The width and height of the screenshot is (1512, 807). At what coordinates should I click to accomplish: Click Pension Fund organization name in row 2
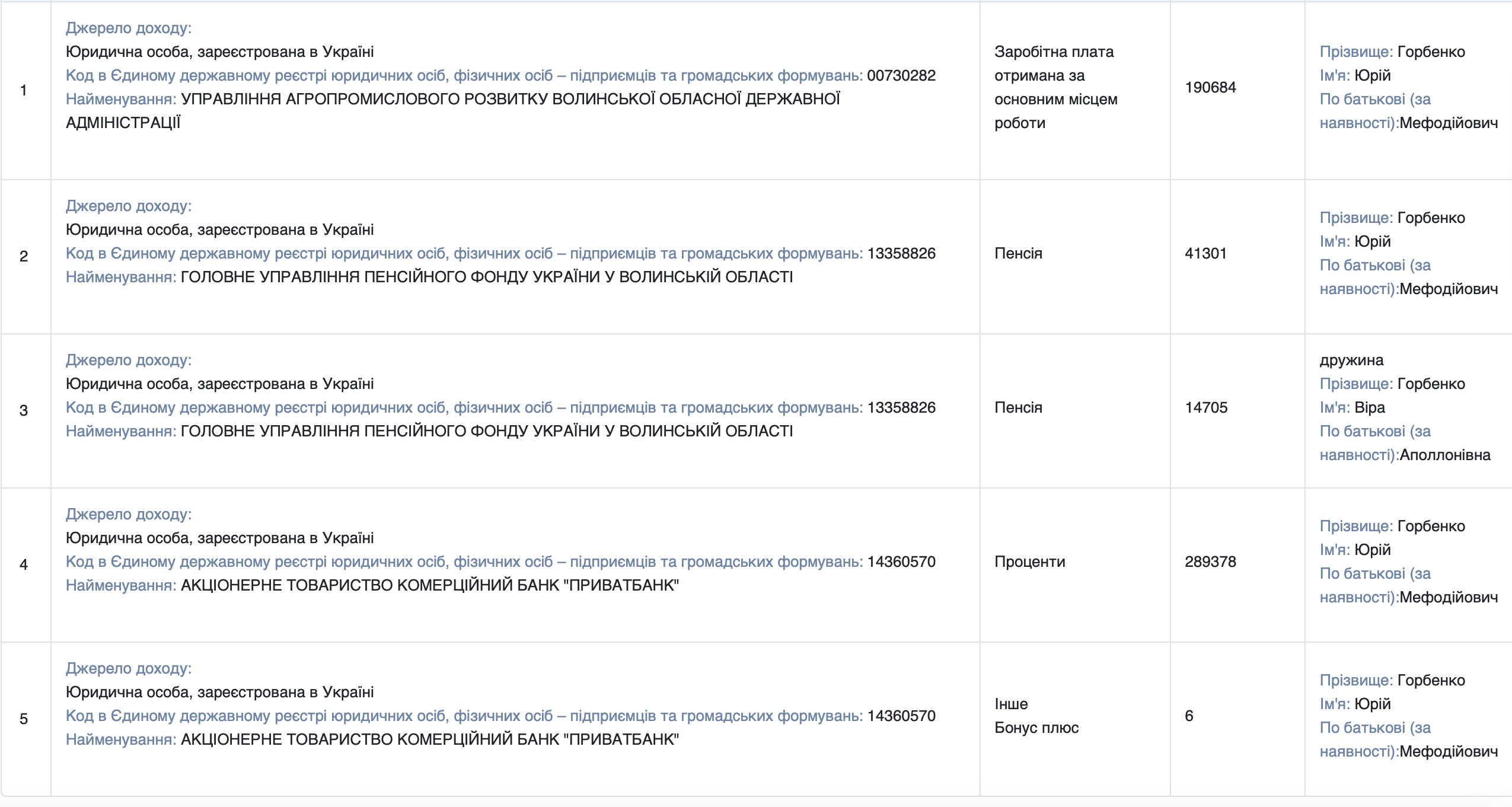click(486, 277)
